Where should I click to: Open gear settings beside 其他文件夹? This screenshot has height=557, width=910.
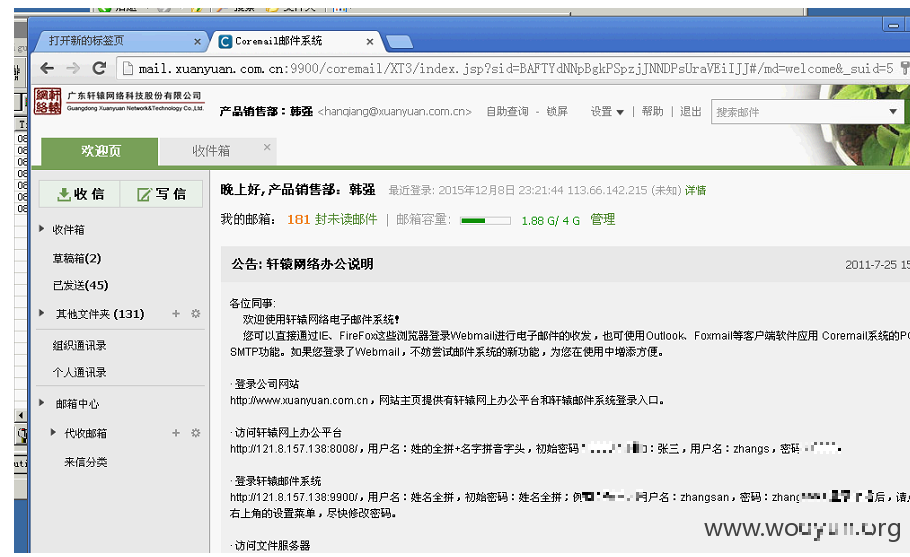196,314
